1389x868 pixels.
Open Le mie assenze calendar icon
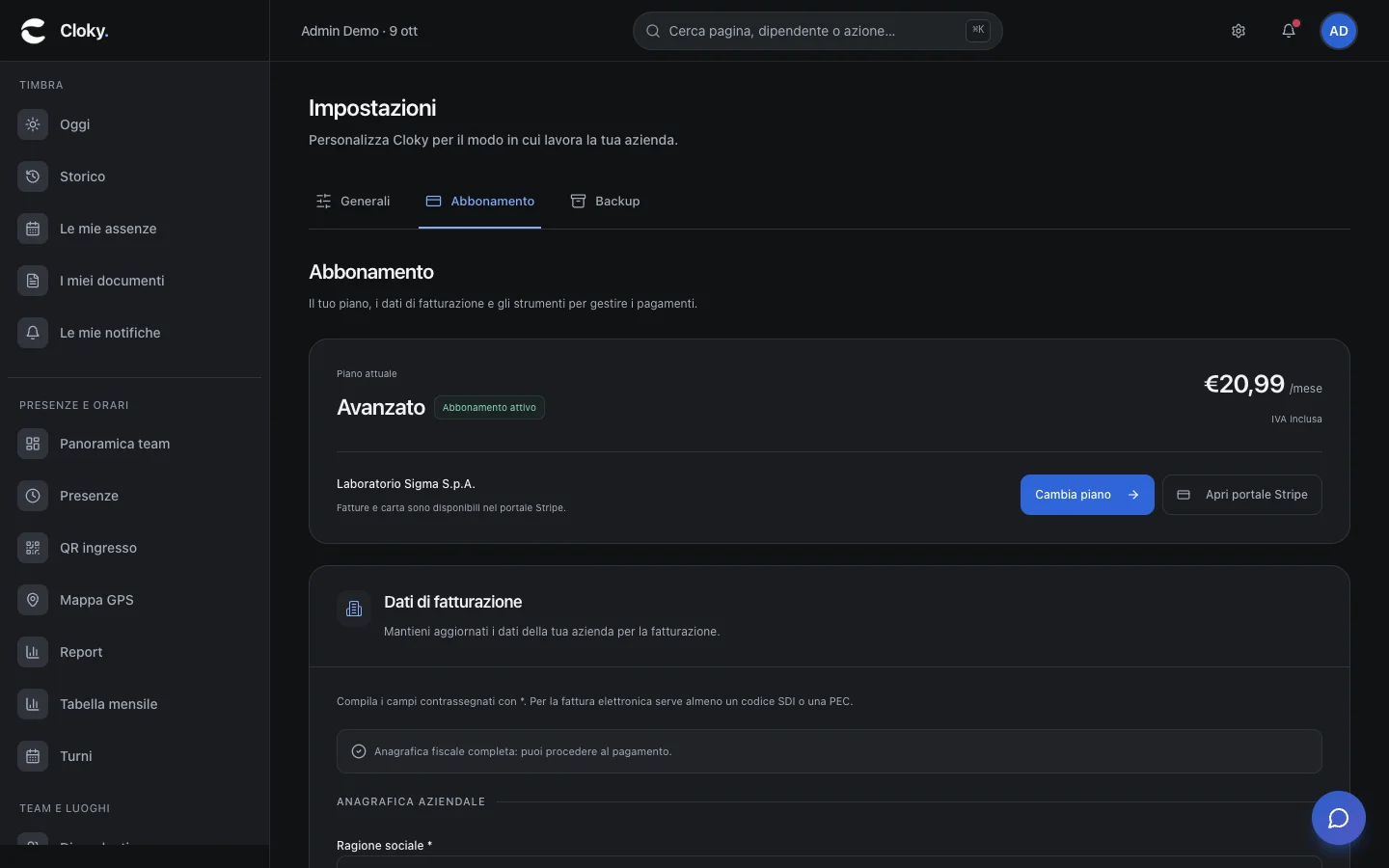[x=33, y=229]
